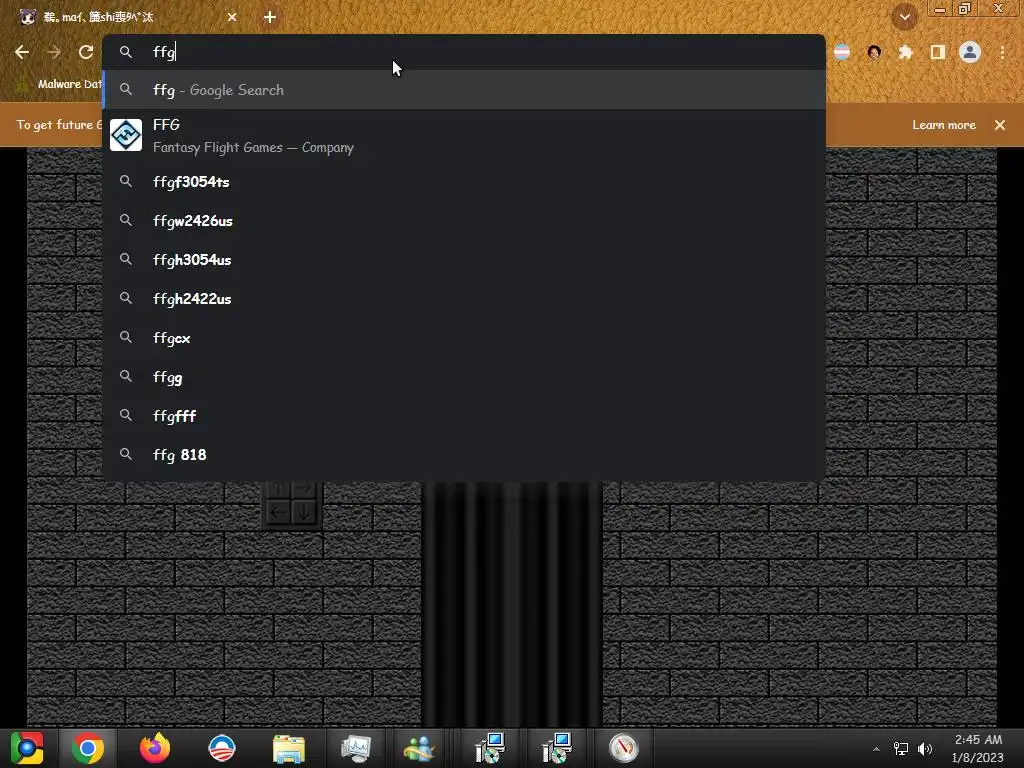Image resolution: width=1024 pixels, height=768 pixels.
Task: Go back using the browser back arrow
Action: [22, 52]
